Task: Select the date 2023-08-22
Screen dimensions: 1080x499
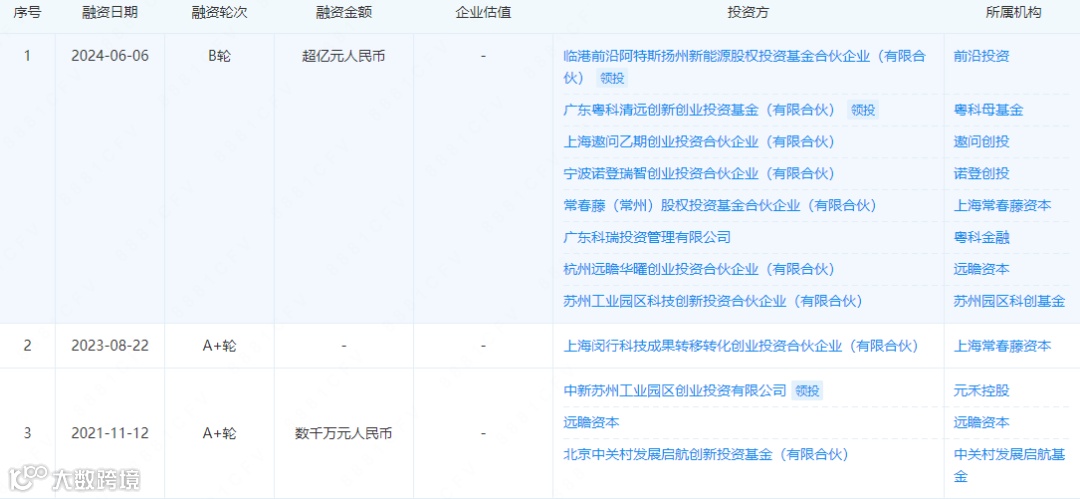Action: click(110, 346)
